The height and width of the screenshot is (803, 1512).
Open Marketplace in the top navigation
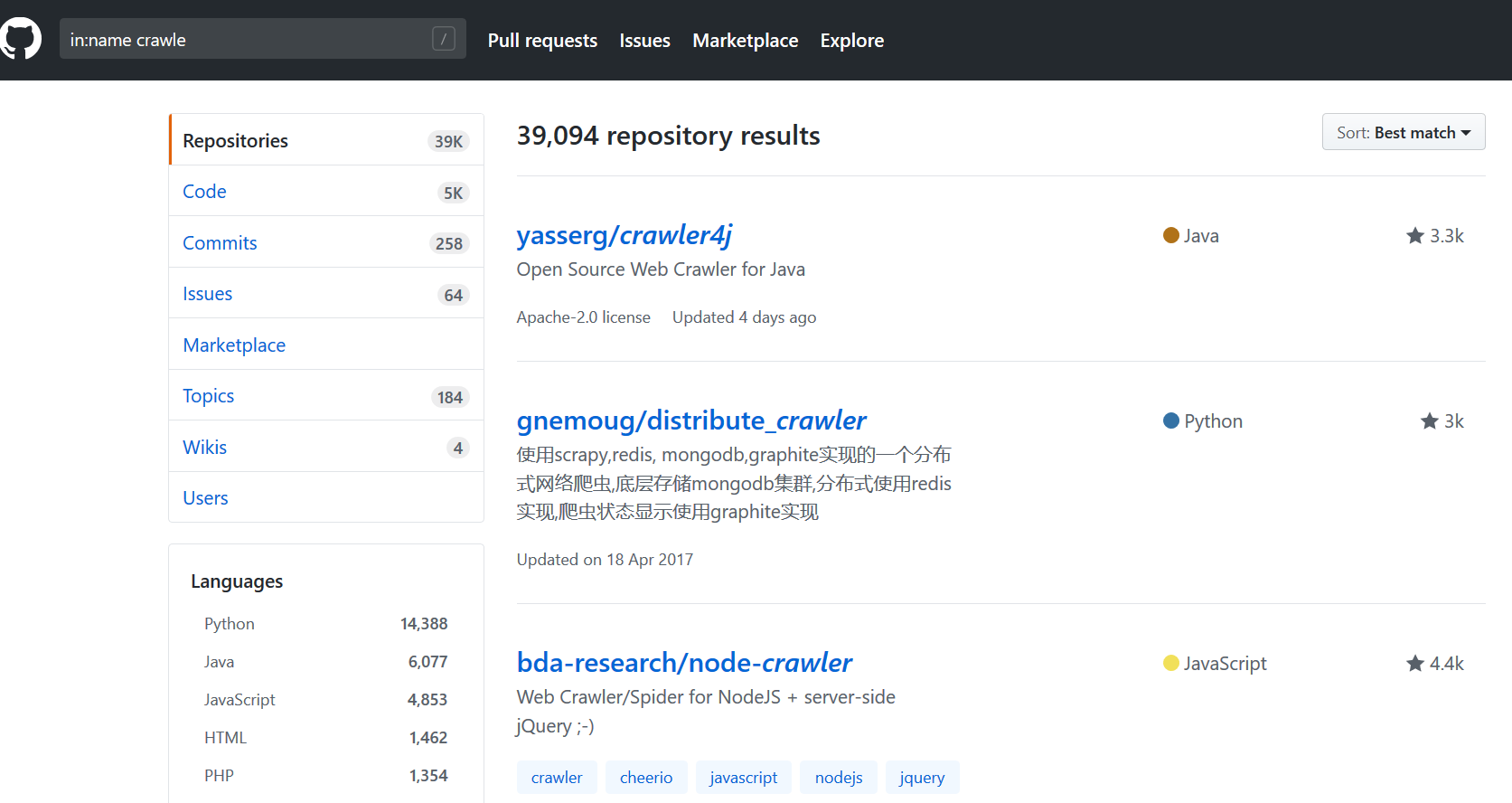coord(746,41)
